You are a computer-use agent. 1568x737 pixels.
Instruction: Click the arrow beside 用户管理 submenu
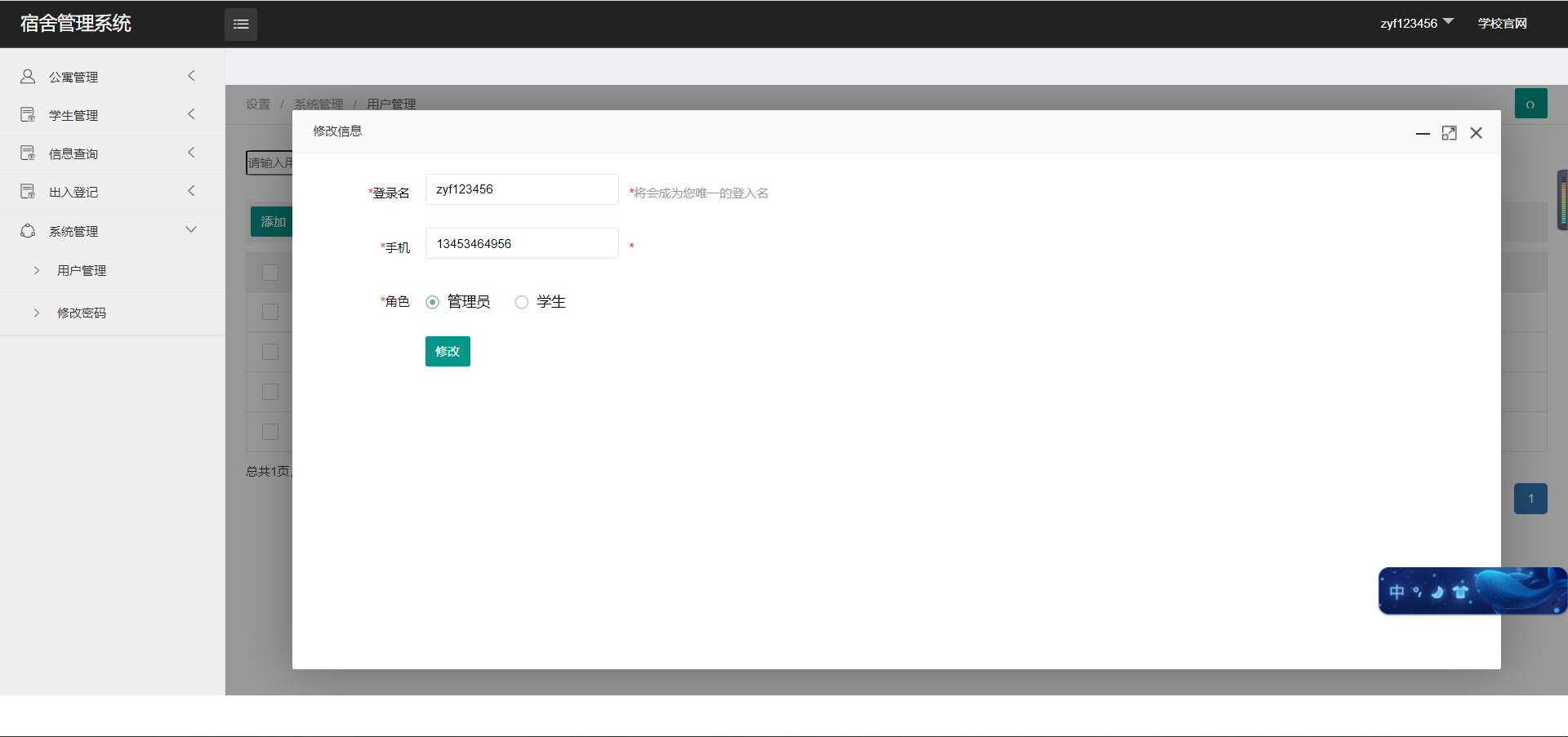(37, 270)
